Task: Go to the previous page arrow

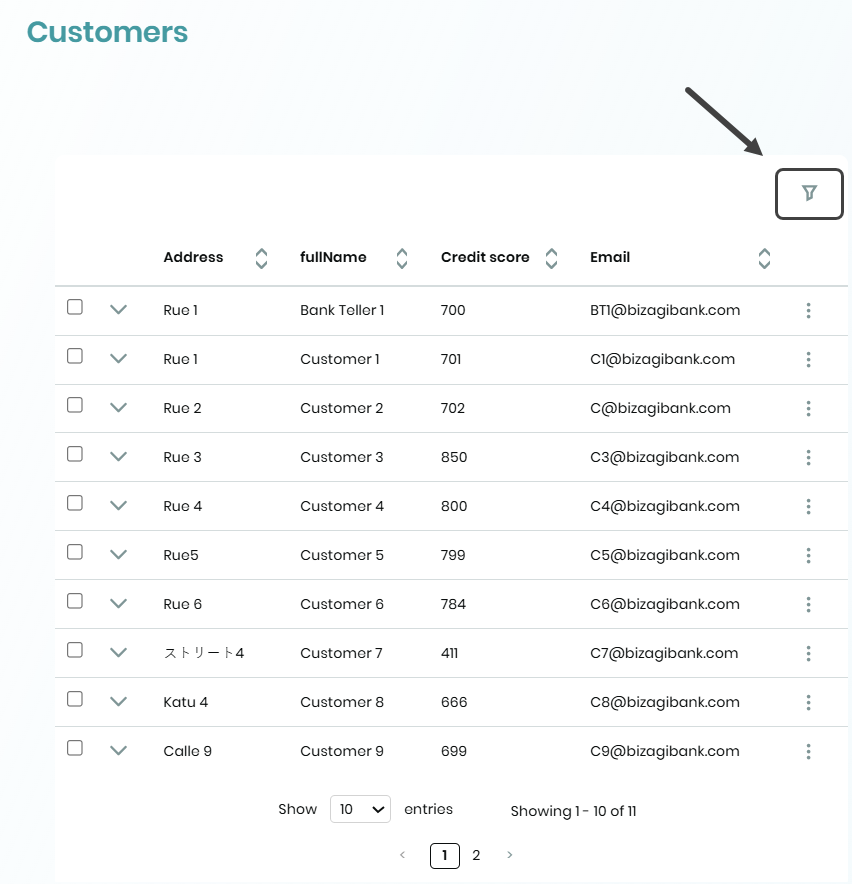Action: coord(402,855)
